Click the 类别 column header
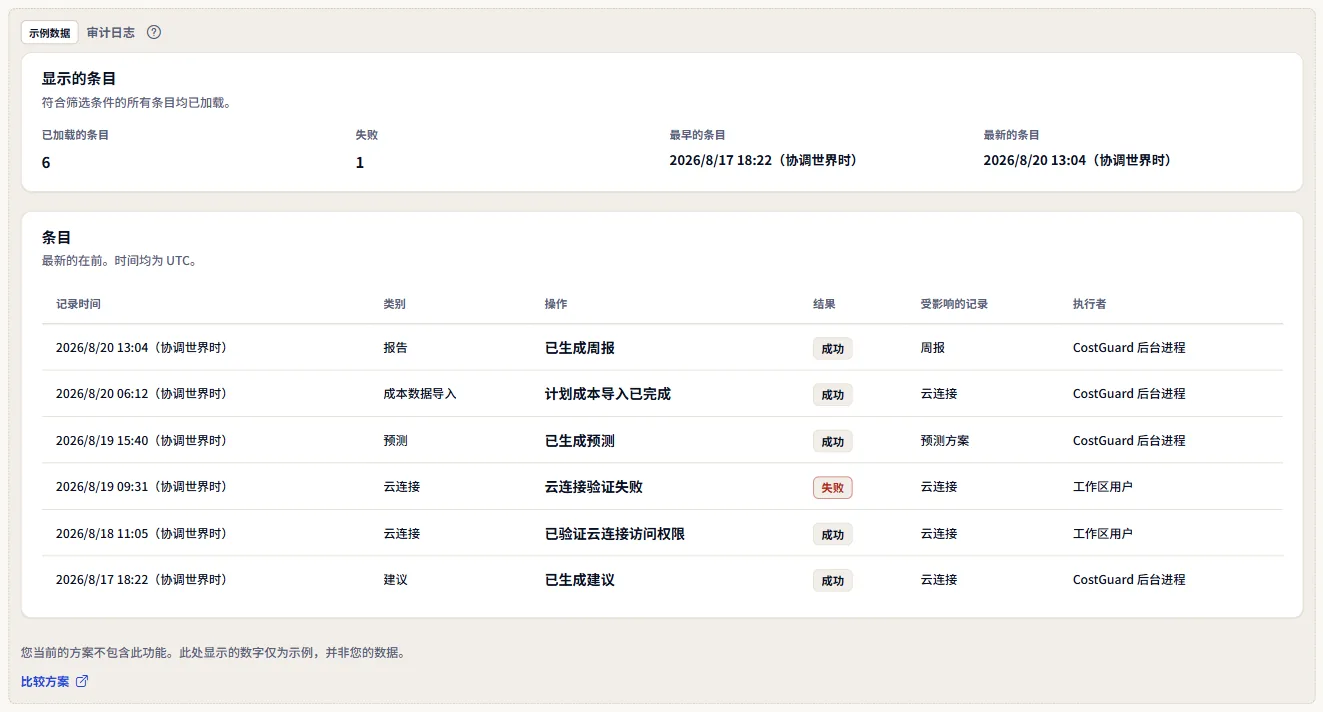Viewport: 1323px width, 712px height. 395,303
